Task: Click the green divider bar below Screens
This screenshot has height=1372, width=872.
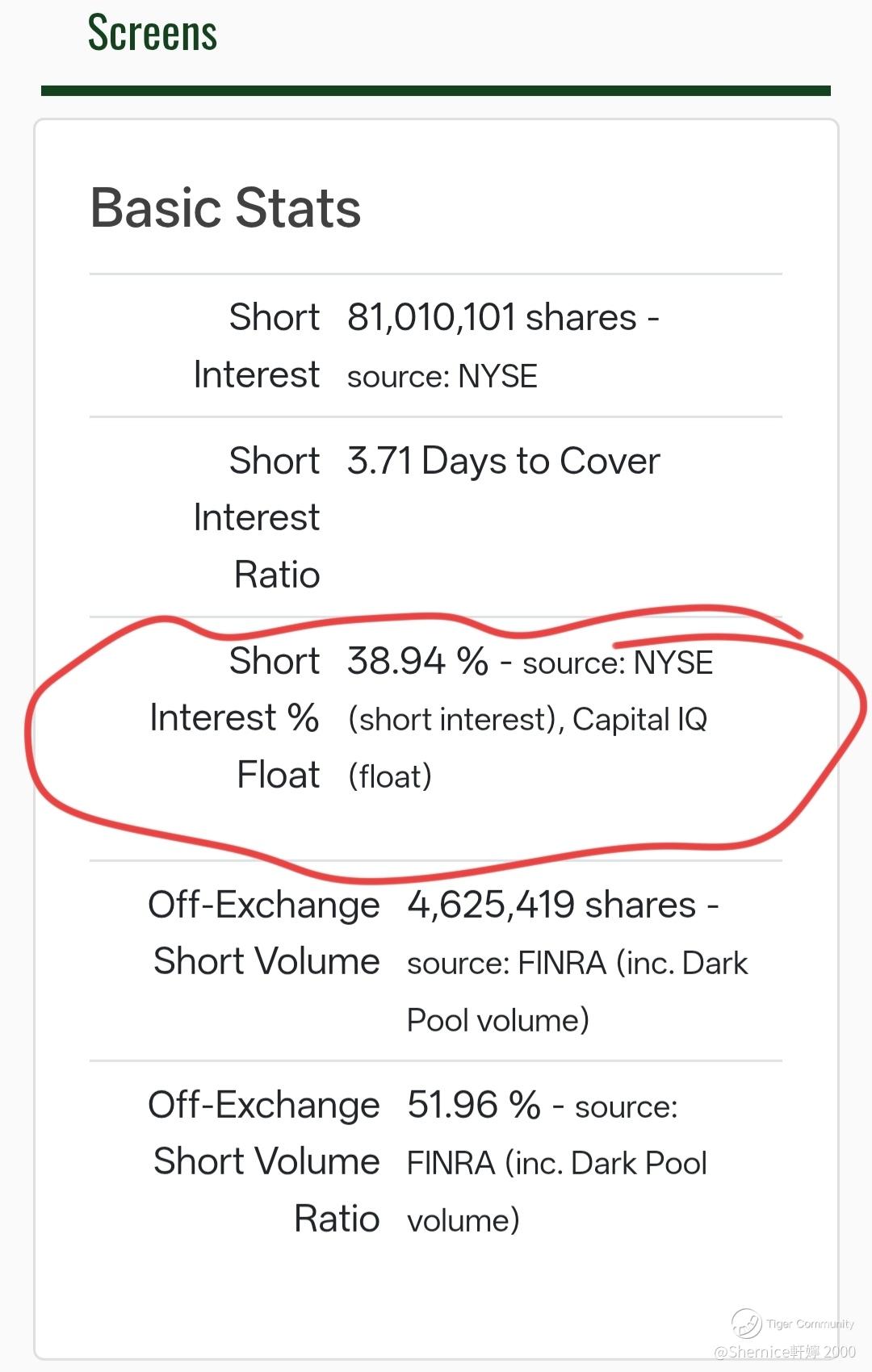Action: pyautogui.click(x=436, y=91)
